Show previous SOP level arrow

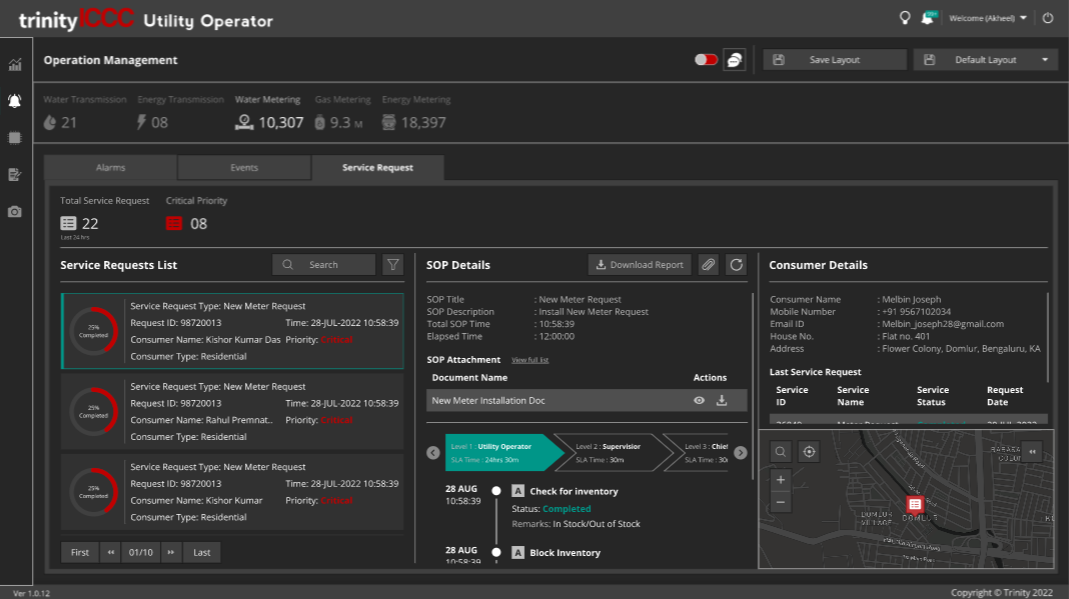[433, 452]
